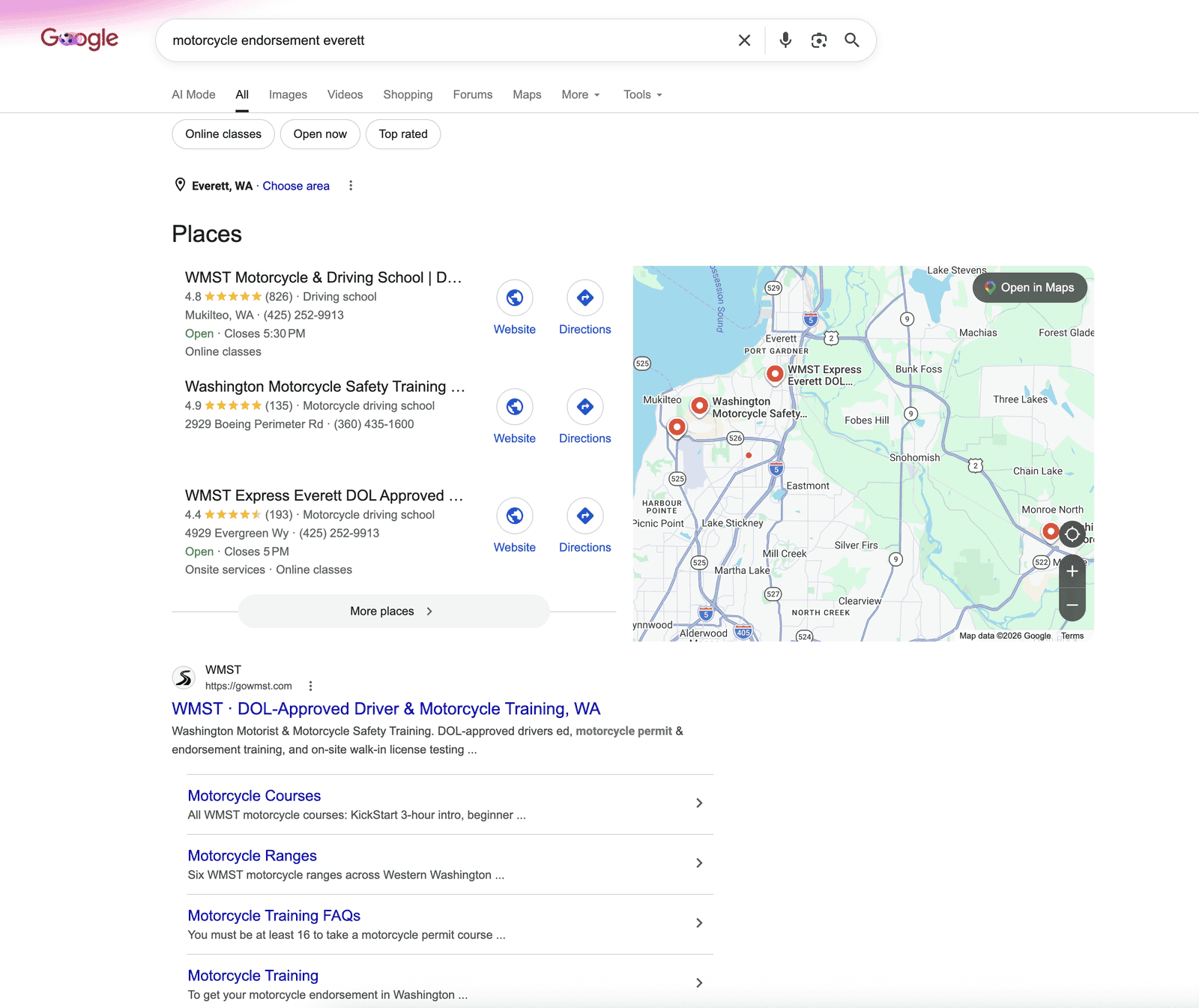
Task: Open WMST Express Everett DOL Approved listing
Action: click(324, 495)
